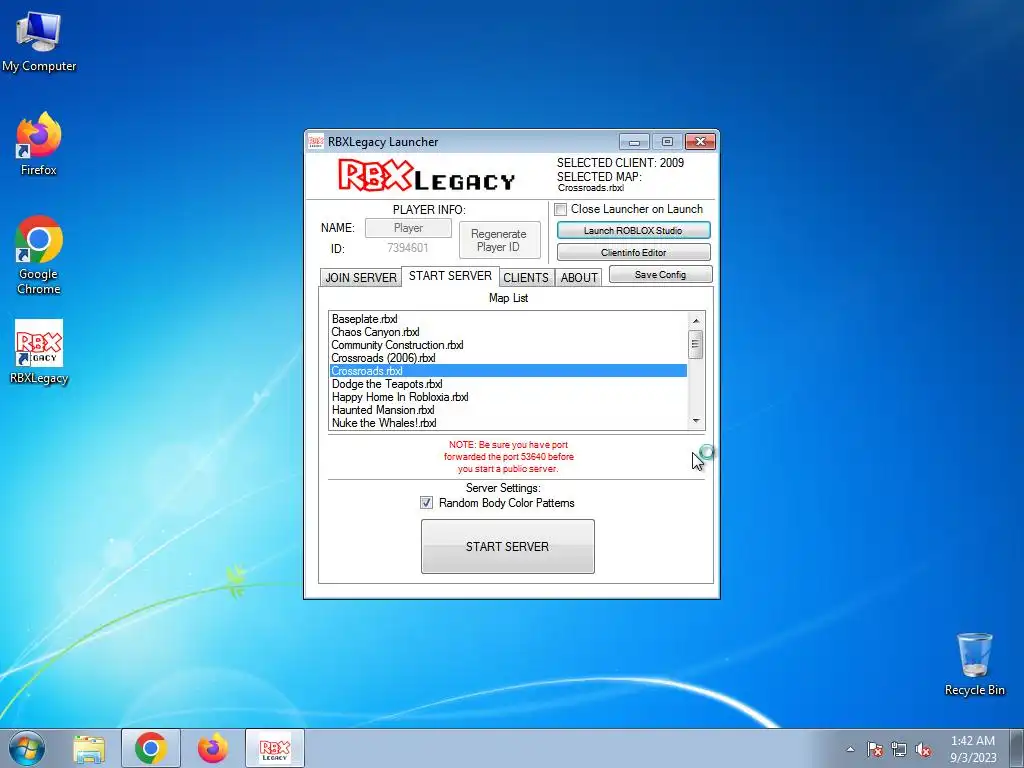Open Windows Explorer from the taskbar
Viewport: 1024px width, 768px height.
[x=89, y=749]
